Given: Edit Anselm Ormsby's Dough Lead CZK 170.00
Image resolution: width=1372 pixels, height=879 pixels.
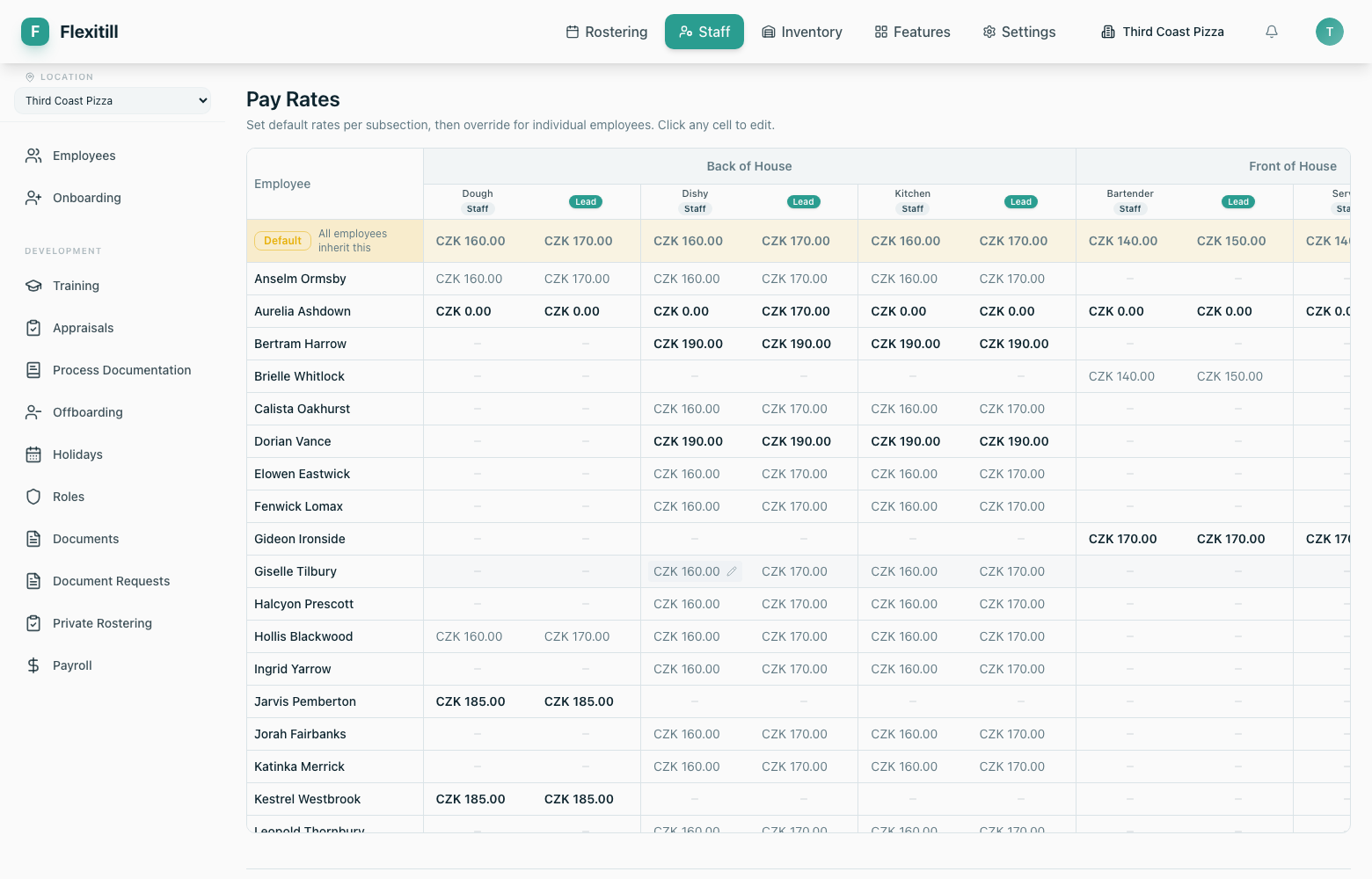Looking at the screenshot, I should pos(577,279).
